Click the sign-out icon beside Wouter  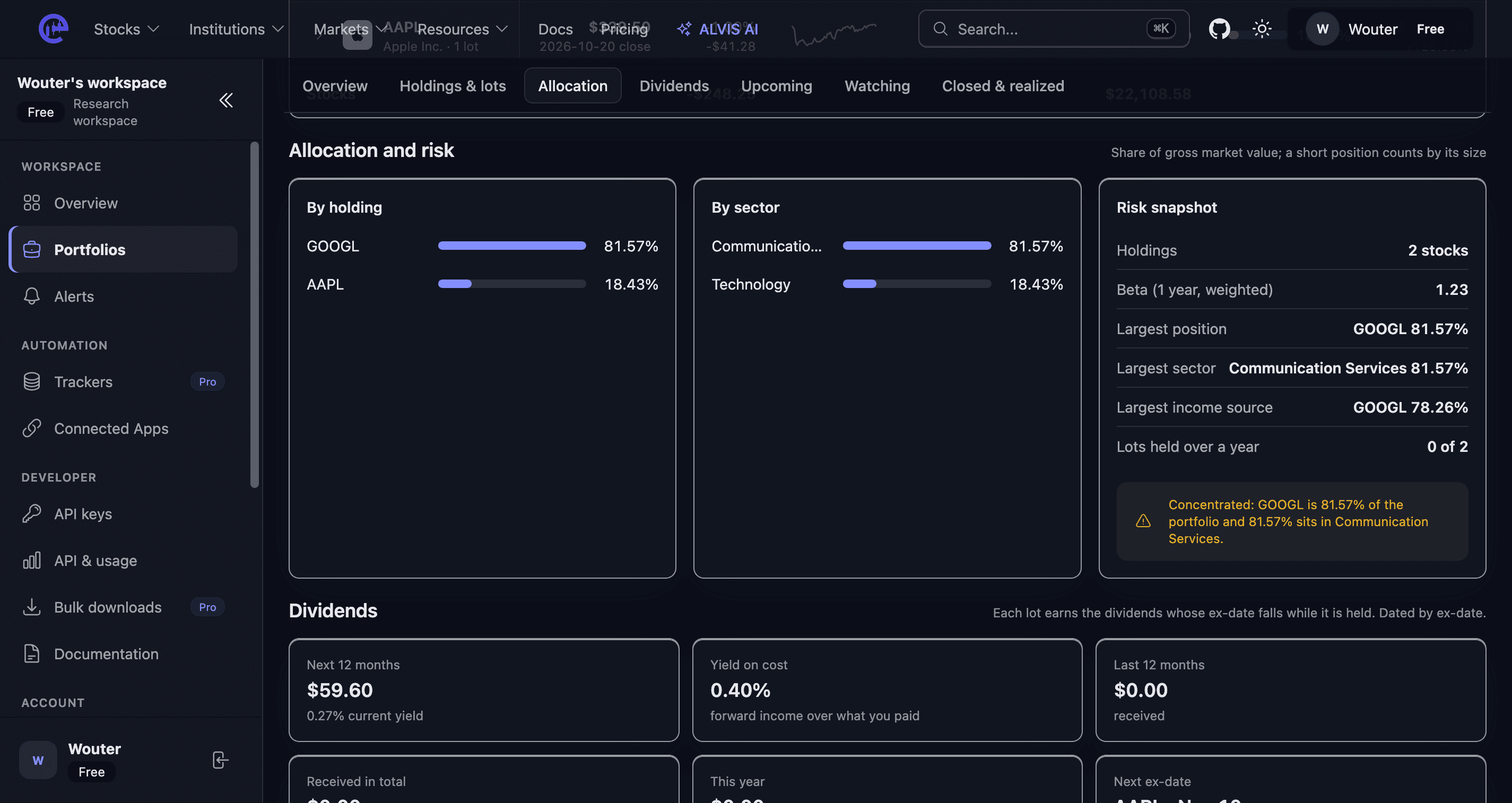click(220, 760)
